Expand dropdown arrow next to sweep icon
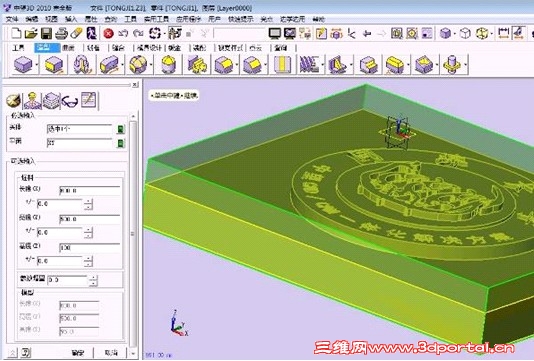The height and width of the screenshot is (361, 534). [122, 65]
